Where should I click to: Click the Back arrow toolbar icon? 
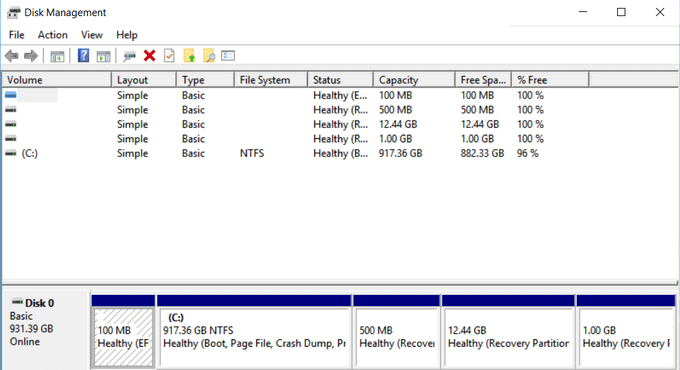point(12,56)
